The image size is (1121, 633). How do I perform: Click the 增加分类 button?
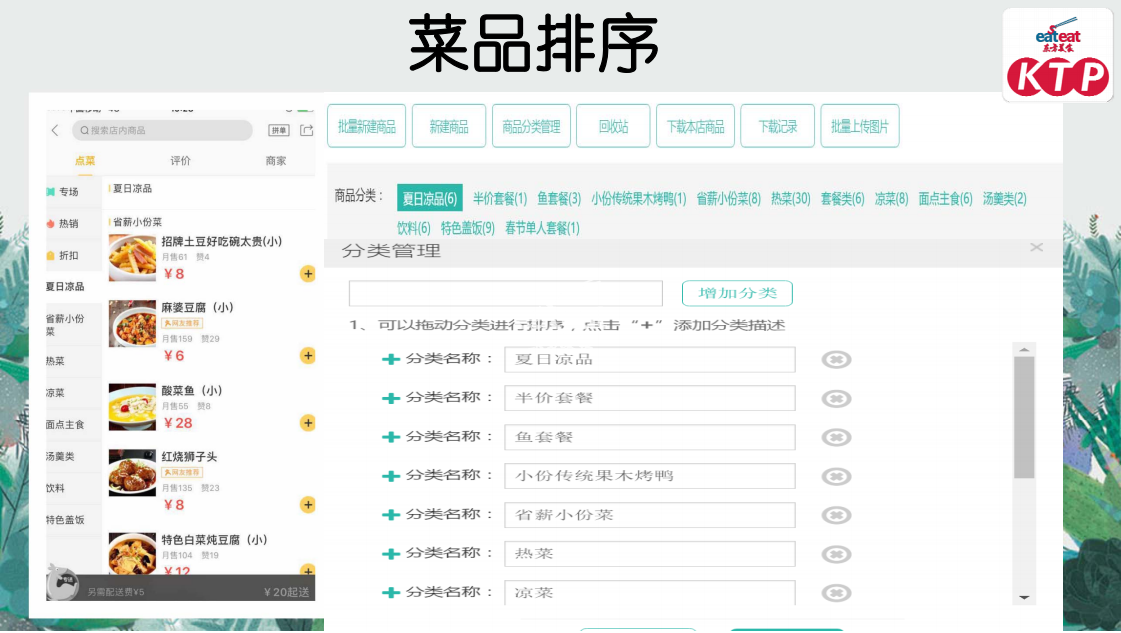737,293
